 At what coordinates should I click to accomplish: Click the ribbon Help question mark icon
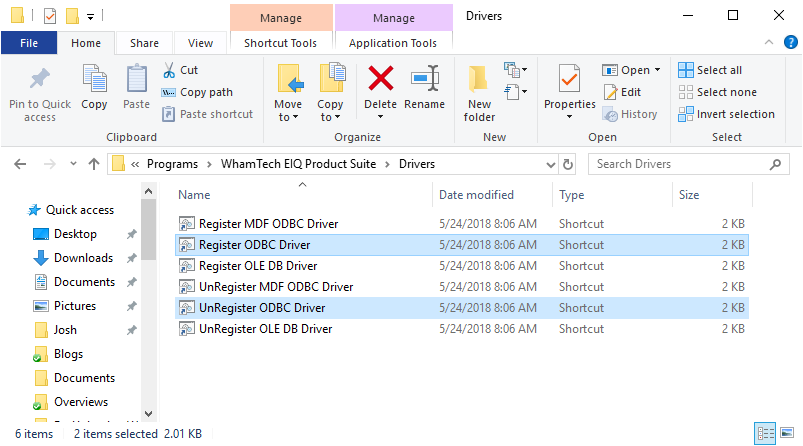(787, 43)
